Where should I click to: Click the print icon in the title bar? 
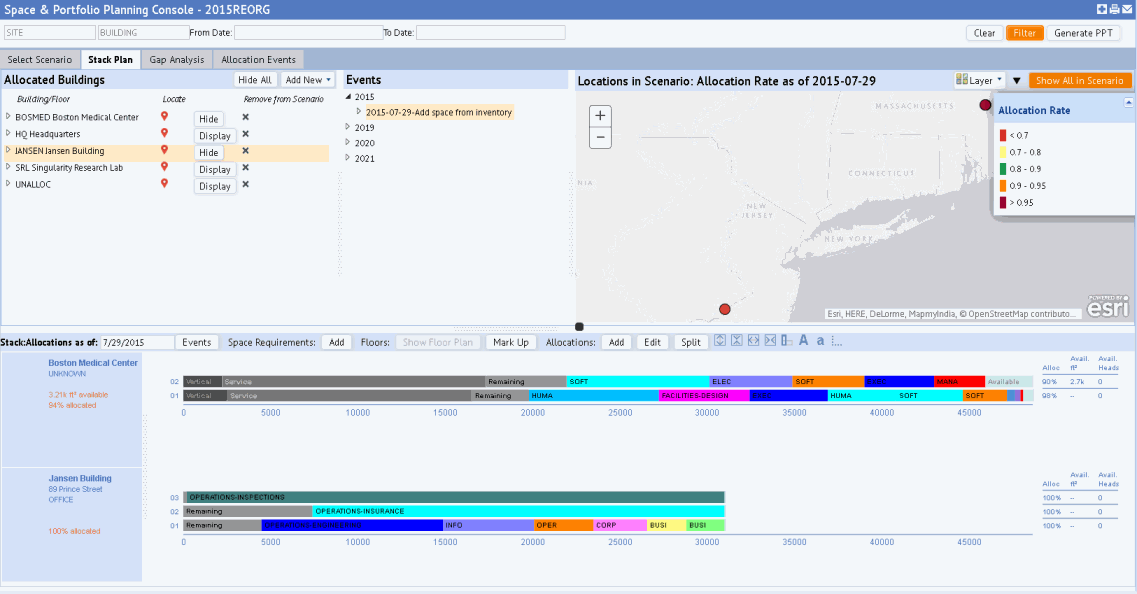click(1113, 8)
